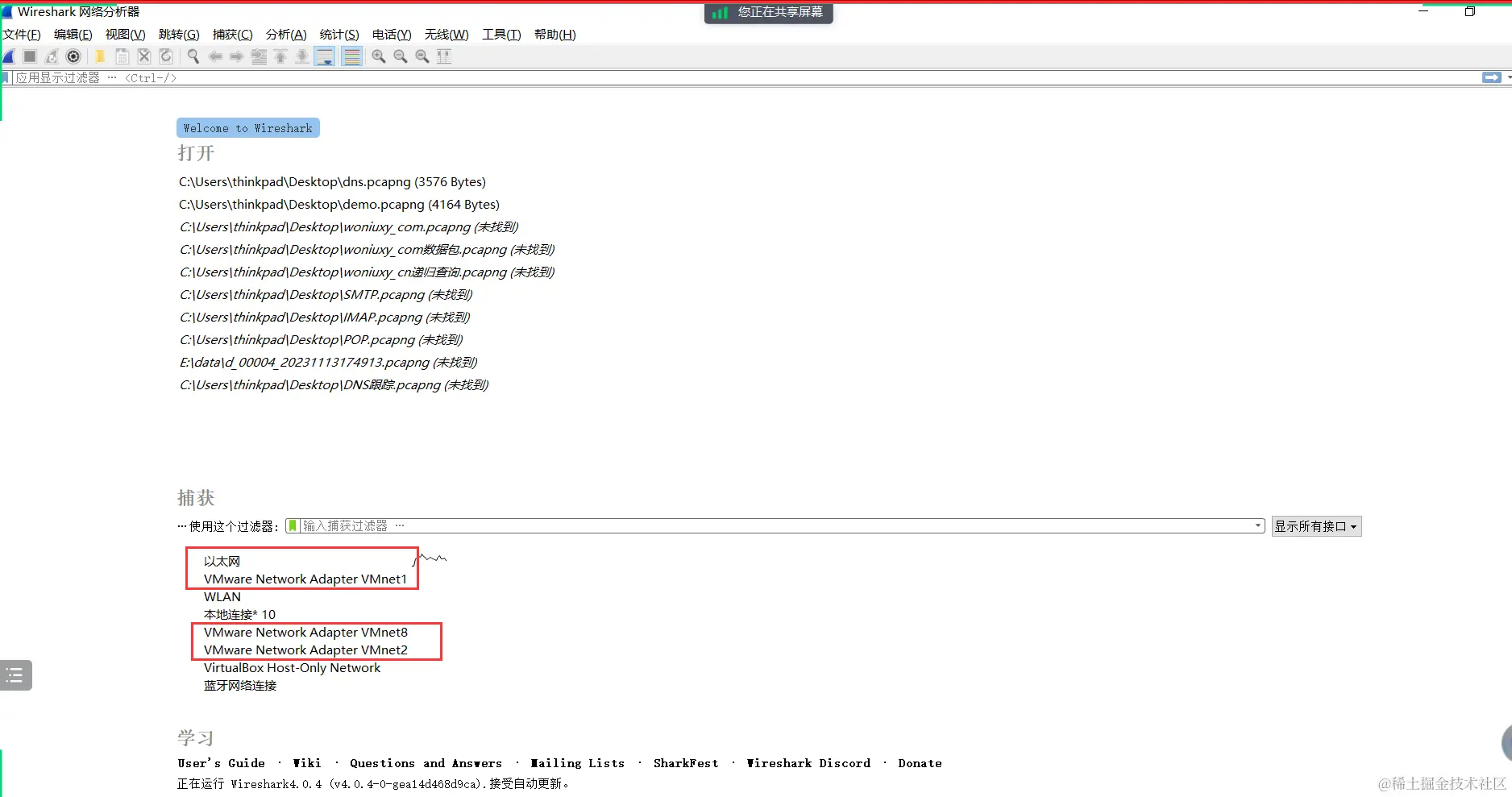Jump to the first packet icon

point(280,56)
